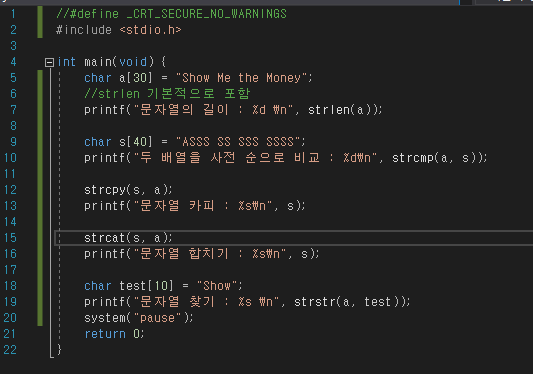533x374 pixels.
Task: Click strcmp(a, s) call
Action: point(436,158)
